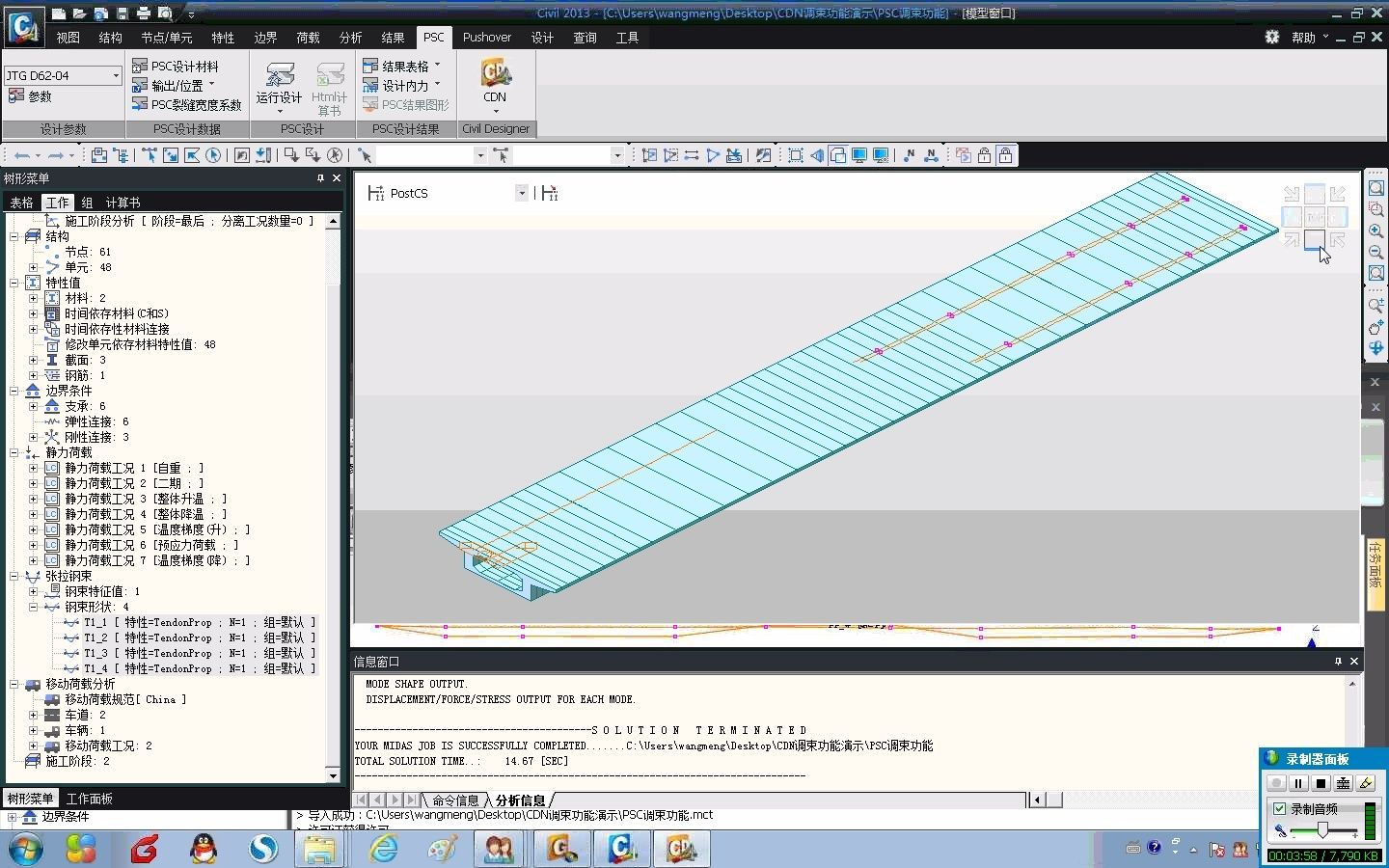Viewport: 1389px width, 868px height.
Task: Click zoom in magnifier on right toolbar
Action: coord(1375,231)
